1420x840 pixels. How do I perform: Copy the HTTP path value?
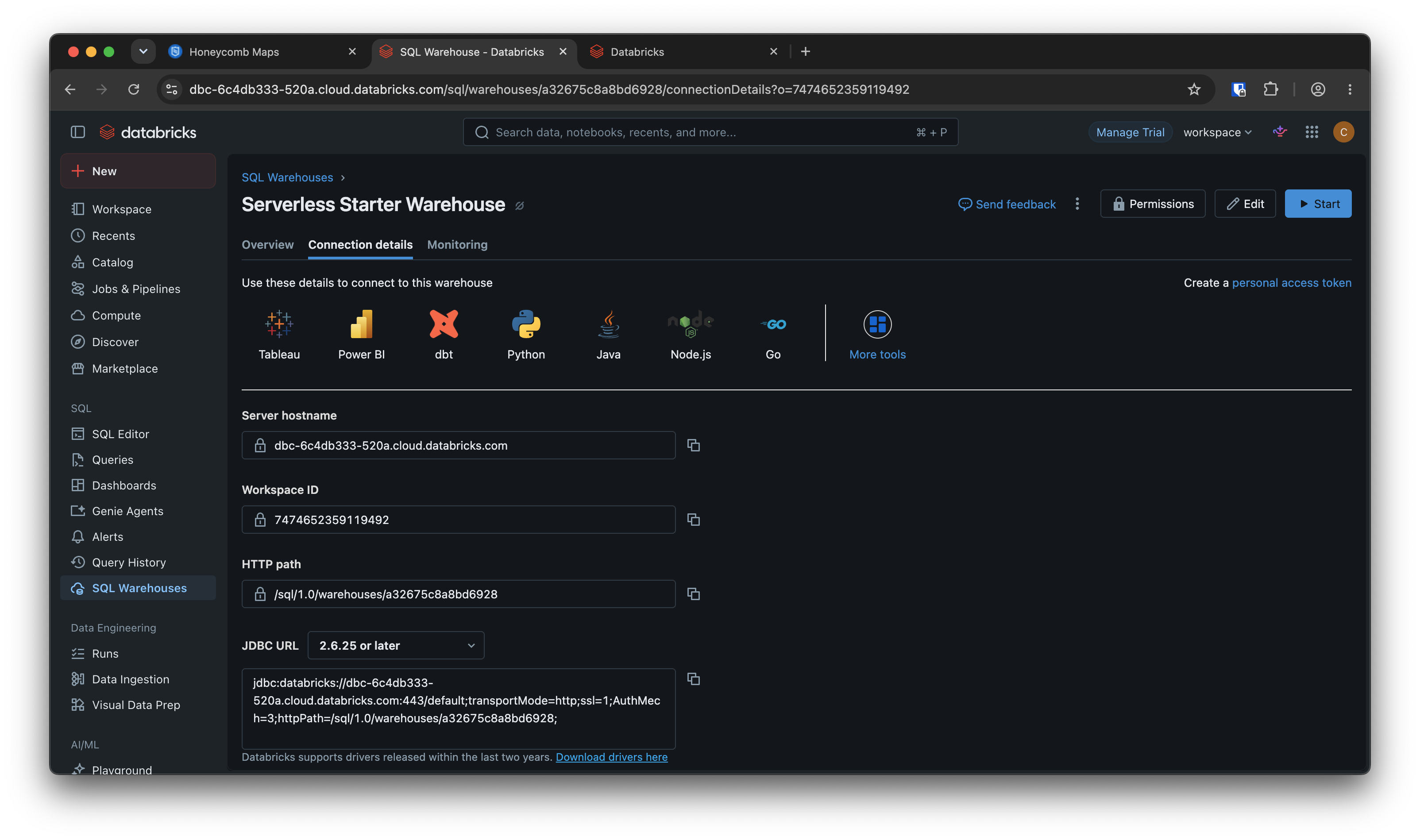pos(693,594)
